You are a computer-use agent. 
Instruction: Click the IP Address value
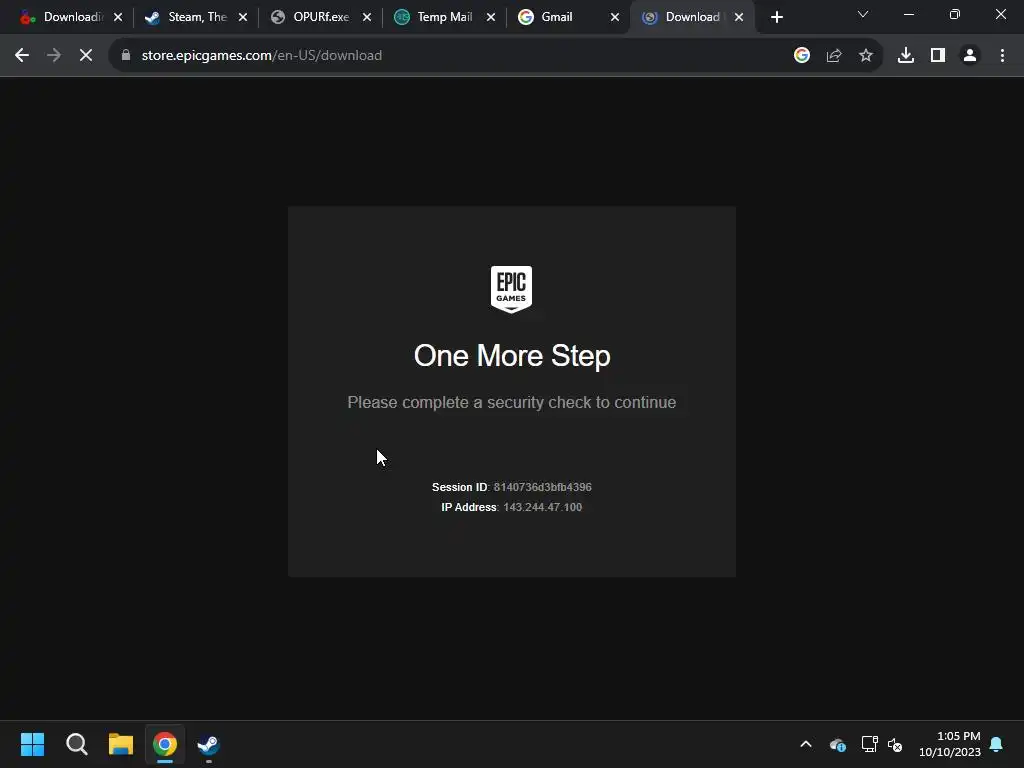point(542,507)
